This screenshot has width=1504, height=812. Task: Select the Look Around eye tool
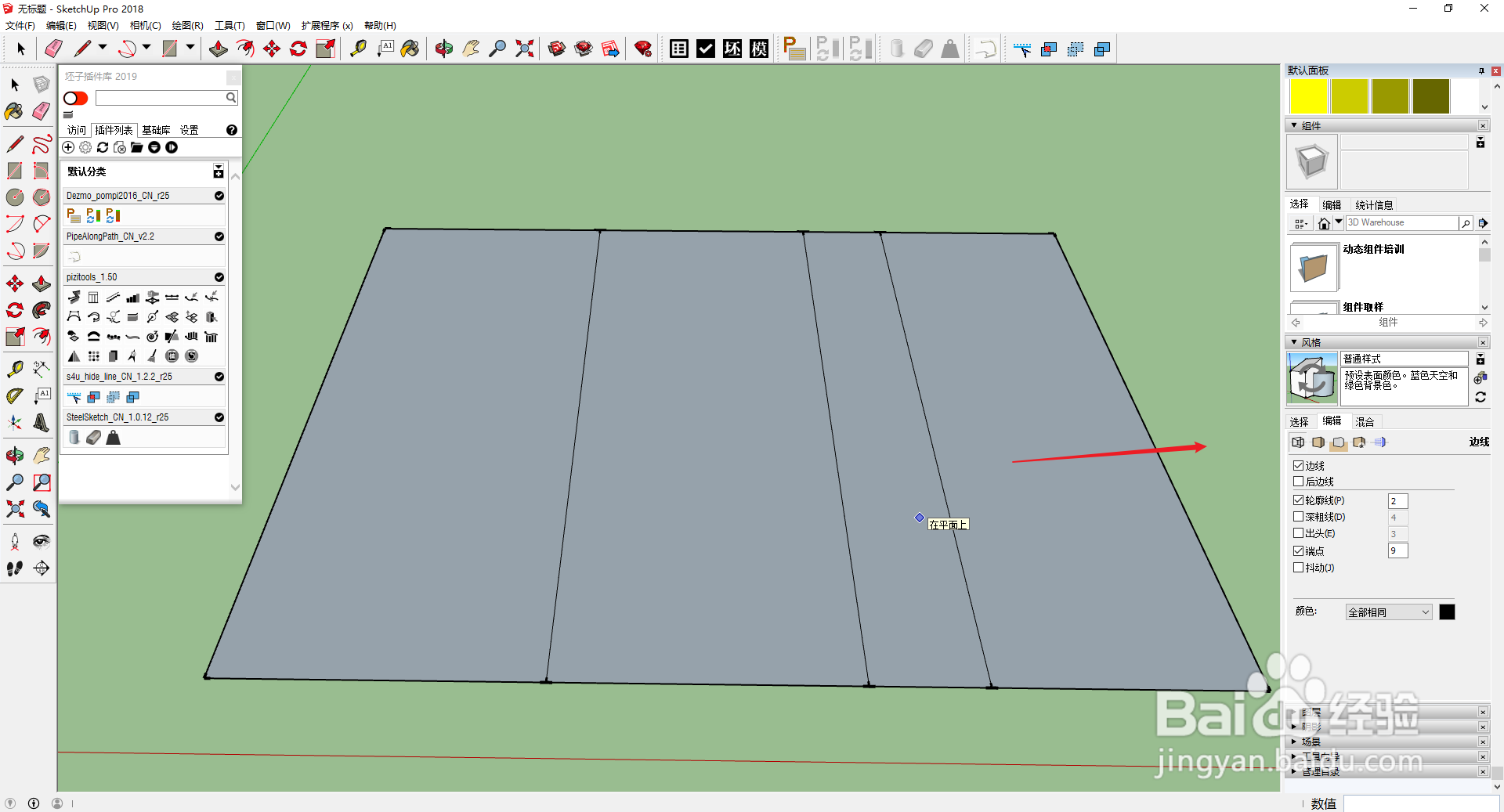click(x=42, y=541)
